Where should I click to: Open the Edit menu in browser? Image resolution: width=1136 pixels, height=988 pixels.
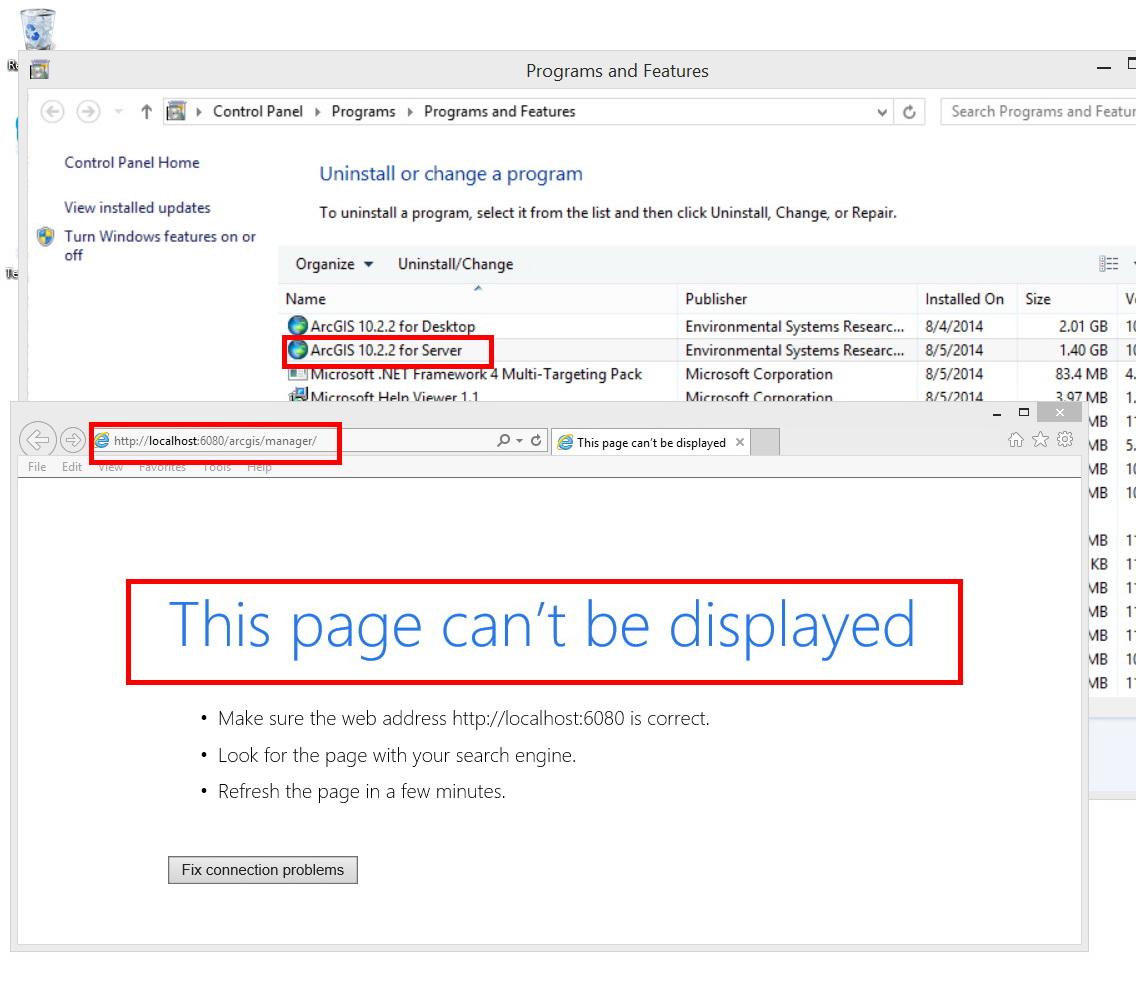click(x=72, y=467)
